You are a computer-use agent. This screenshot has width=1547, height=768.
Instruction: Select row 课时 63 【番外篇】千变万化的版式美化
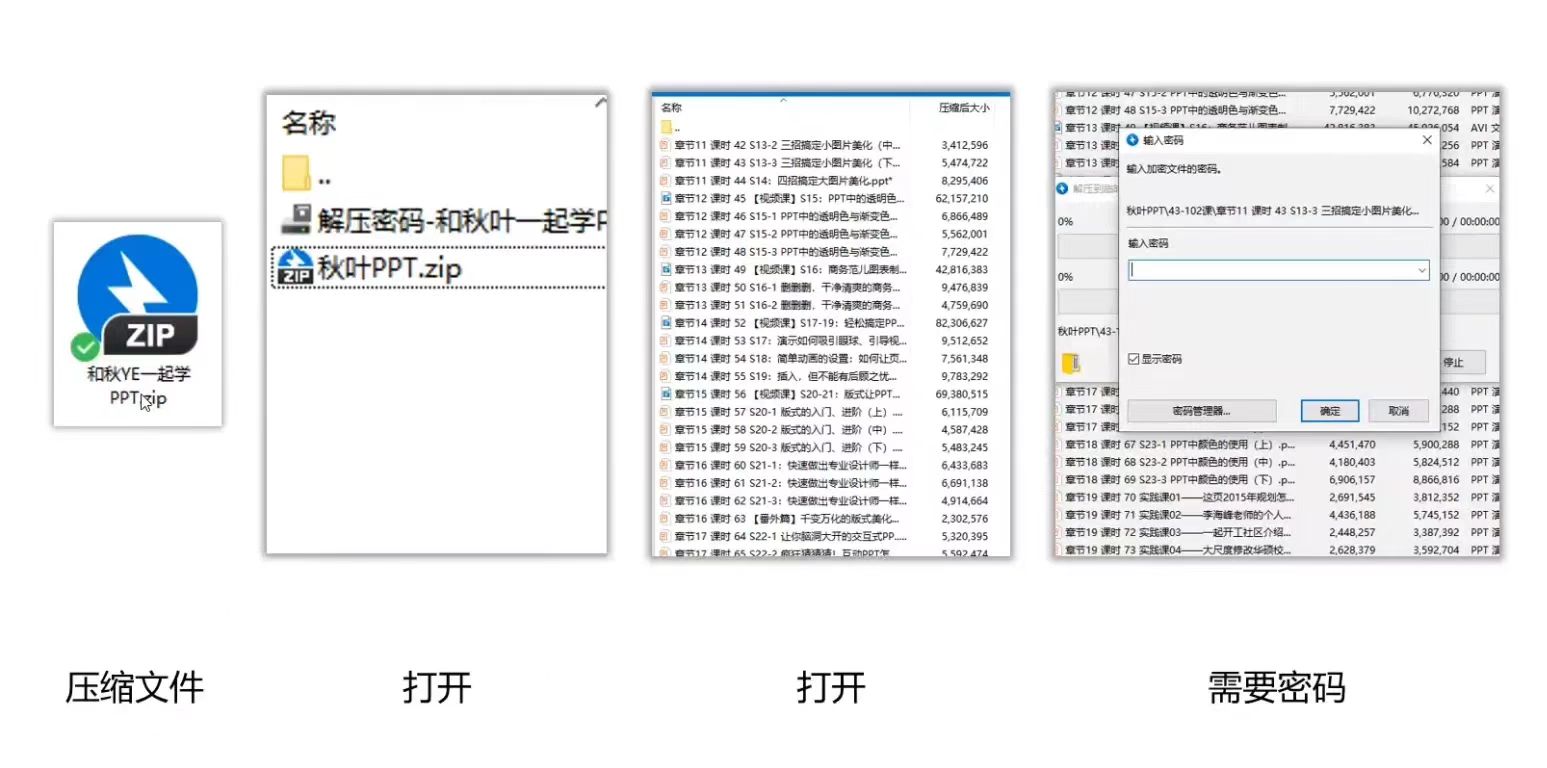click(x=790, y=519)
